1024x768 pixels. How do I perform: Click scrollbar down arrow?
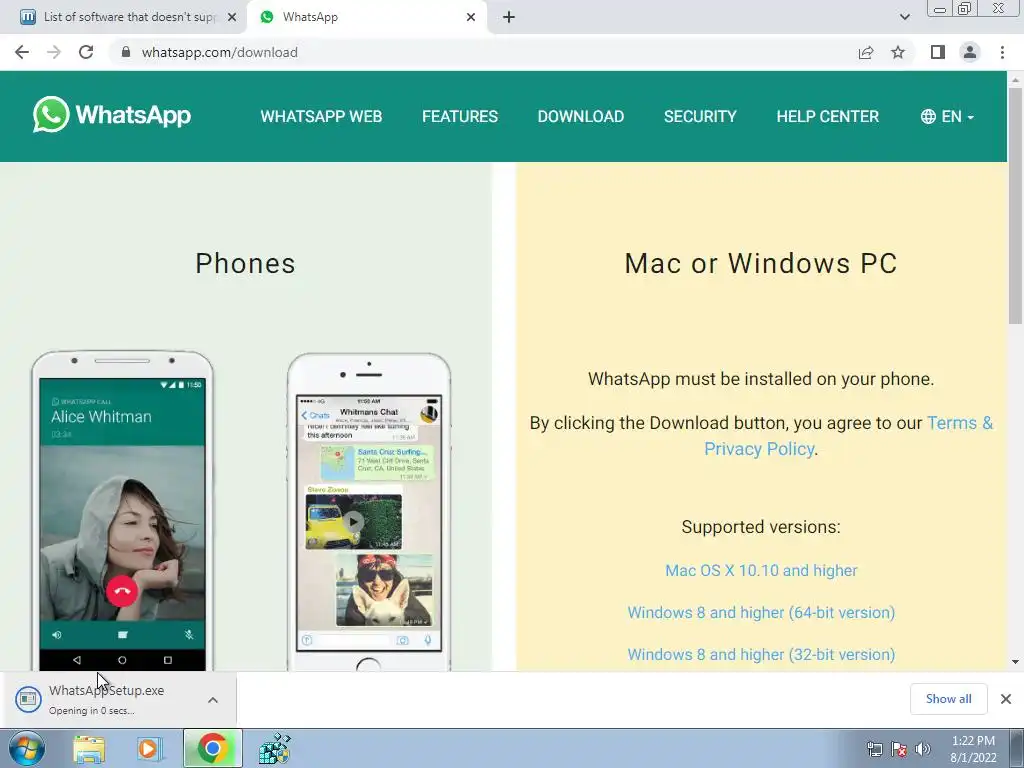[x=1015, y=662]
